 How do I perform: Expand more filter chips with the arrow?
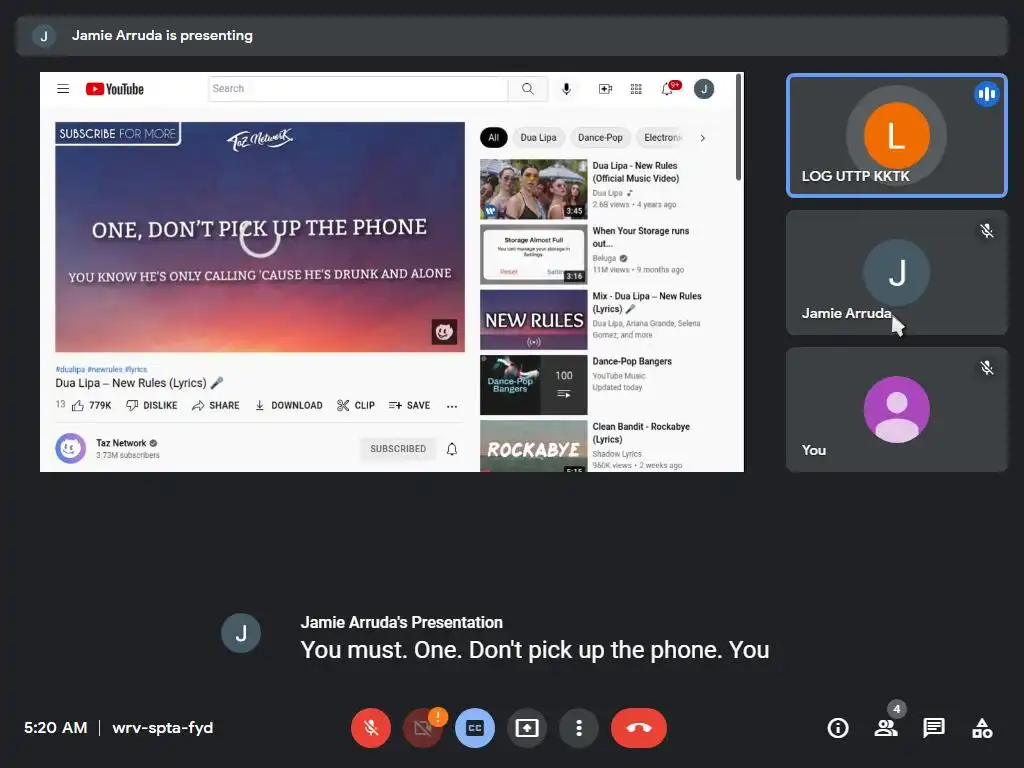click(703, 138)
